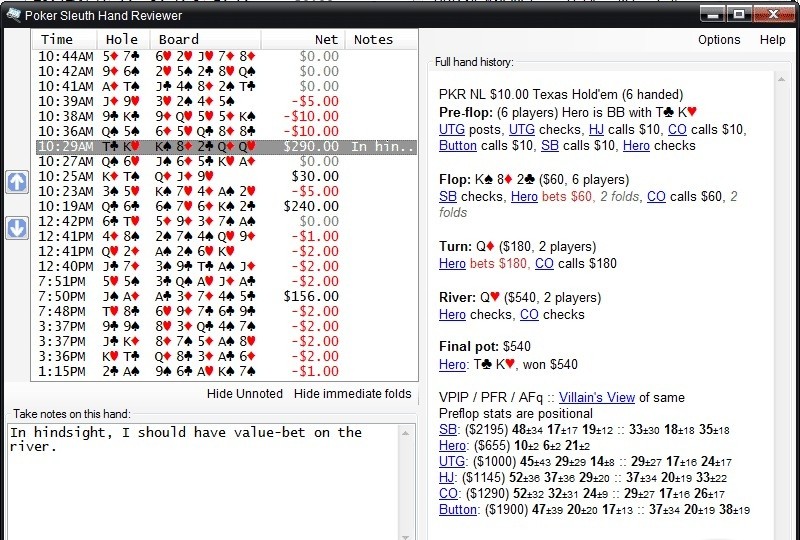Click the blue up arrow icon
Image resolution: width=800 pixels, height=540 pixels.
coord(16,182)
